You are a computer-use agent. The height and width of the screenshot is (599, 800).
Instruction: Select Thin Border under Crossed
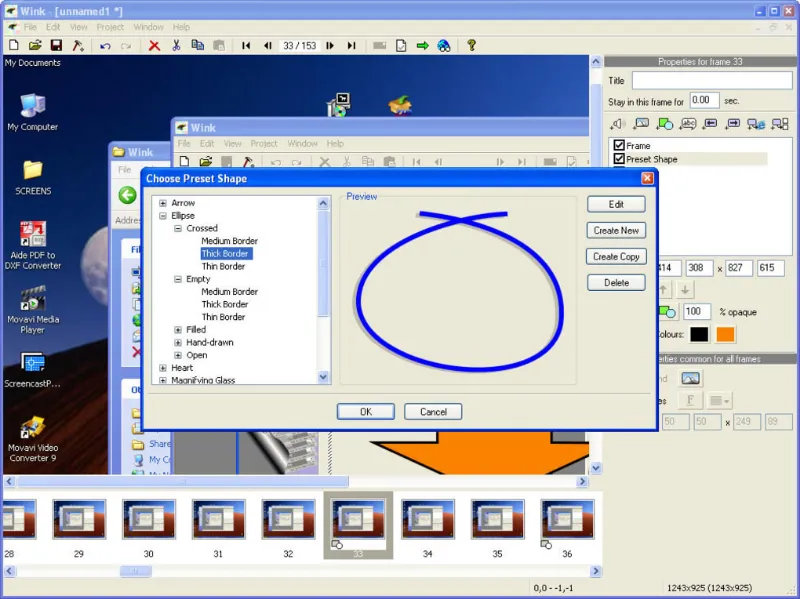[x=223, y=266]
